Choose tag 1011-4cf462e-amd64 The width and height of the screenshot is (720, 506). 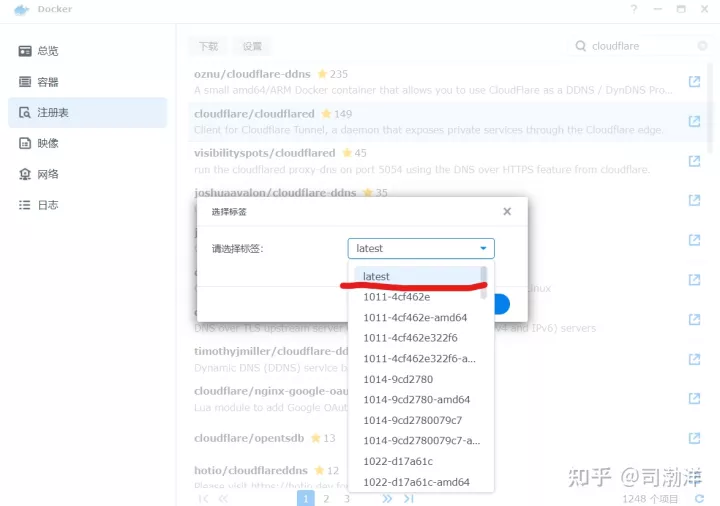(417, 318)
